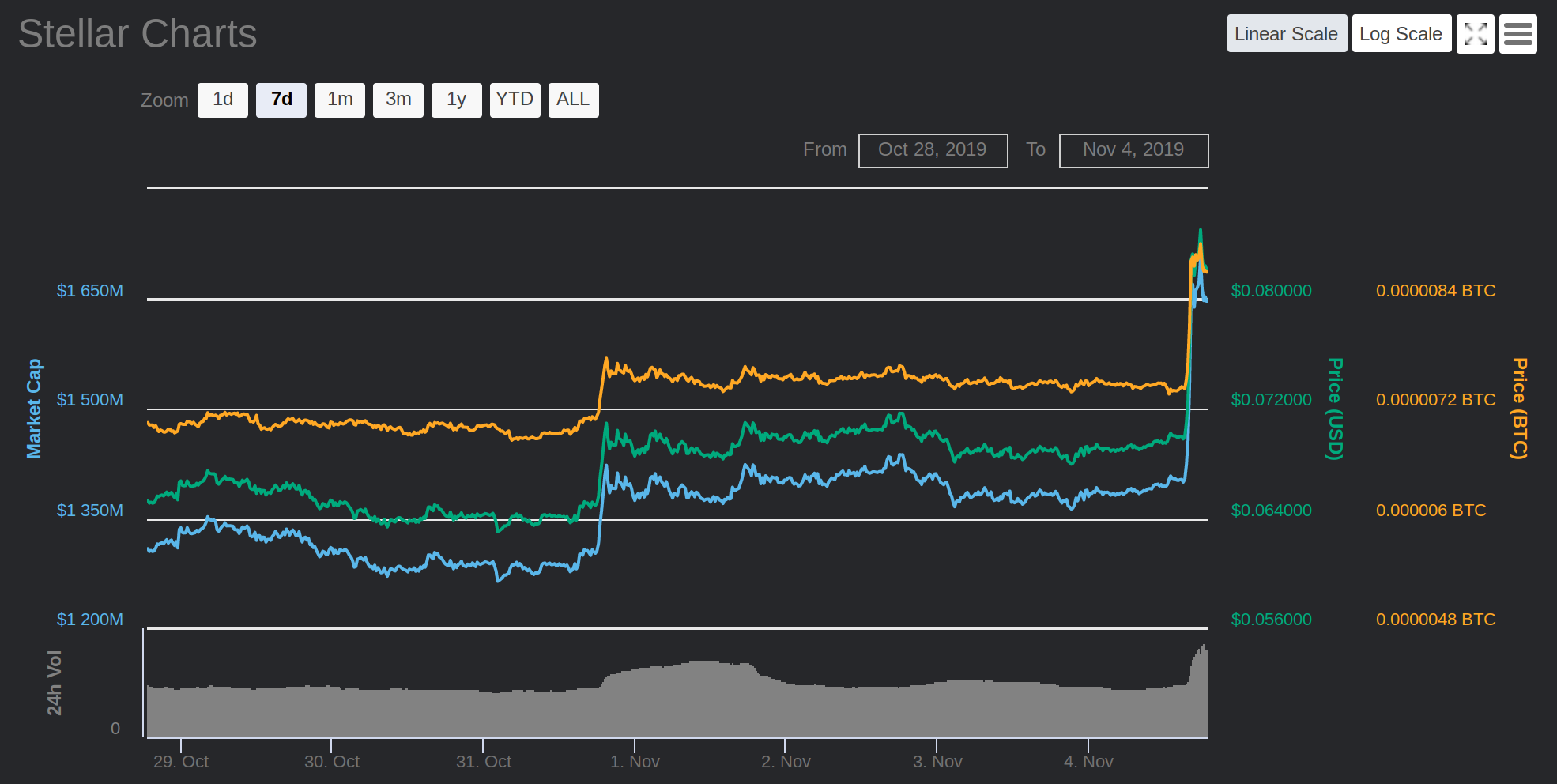Screen dimensions: 1557x784
Task: Click the 0.0000072 BTC axis label
Action: [1436, 400]
